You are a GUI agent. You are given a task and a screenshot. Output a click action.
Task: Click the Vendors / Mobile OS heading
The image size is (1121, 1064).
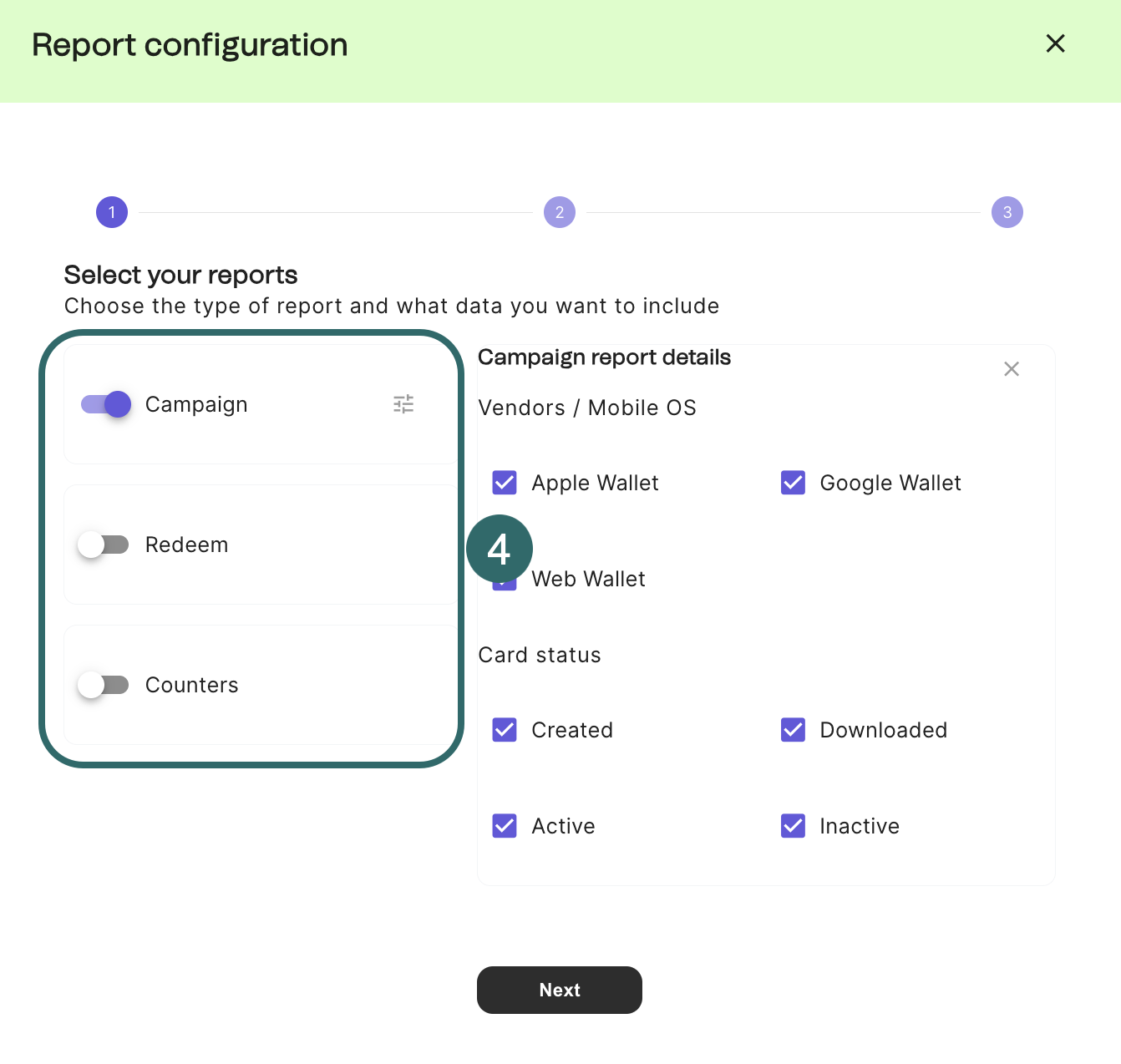587,408
